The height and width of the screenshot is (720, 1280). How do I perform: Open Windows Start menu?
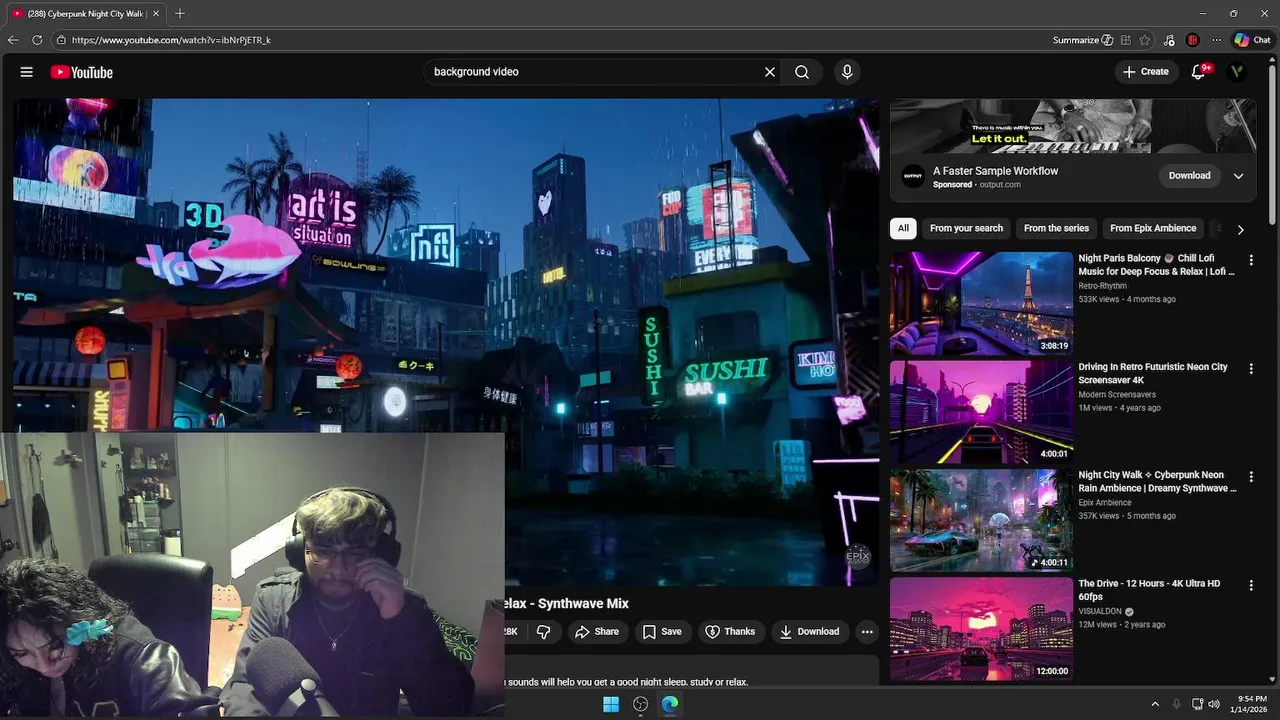pos(611,704)
